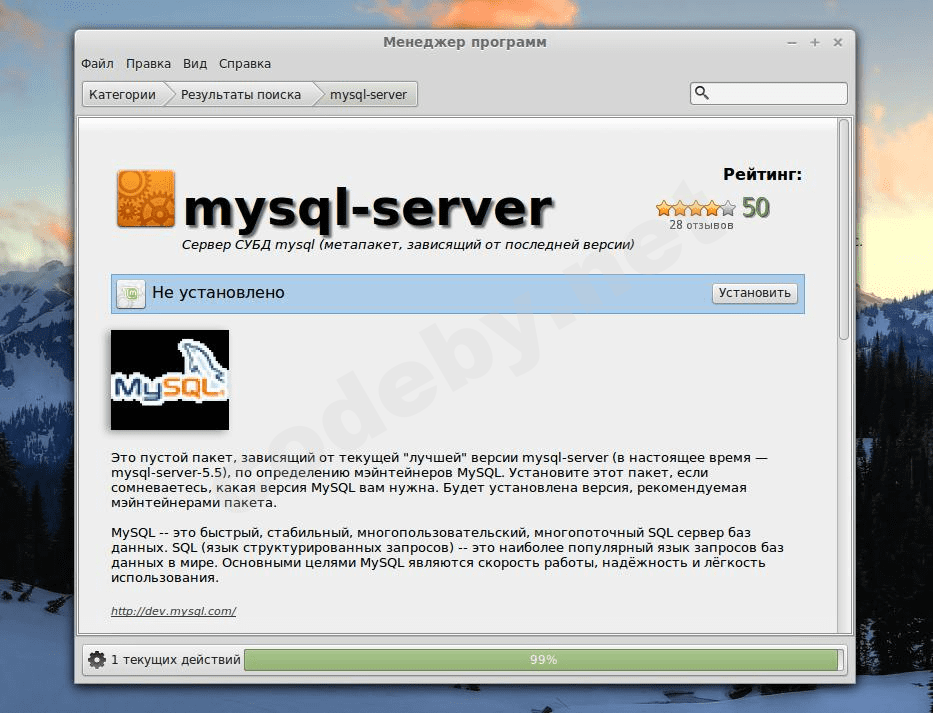Click the mysql-server package title

[x=368, y=209]
